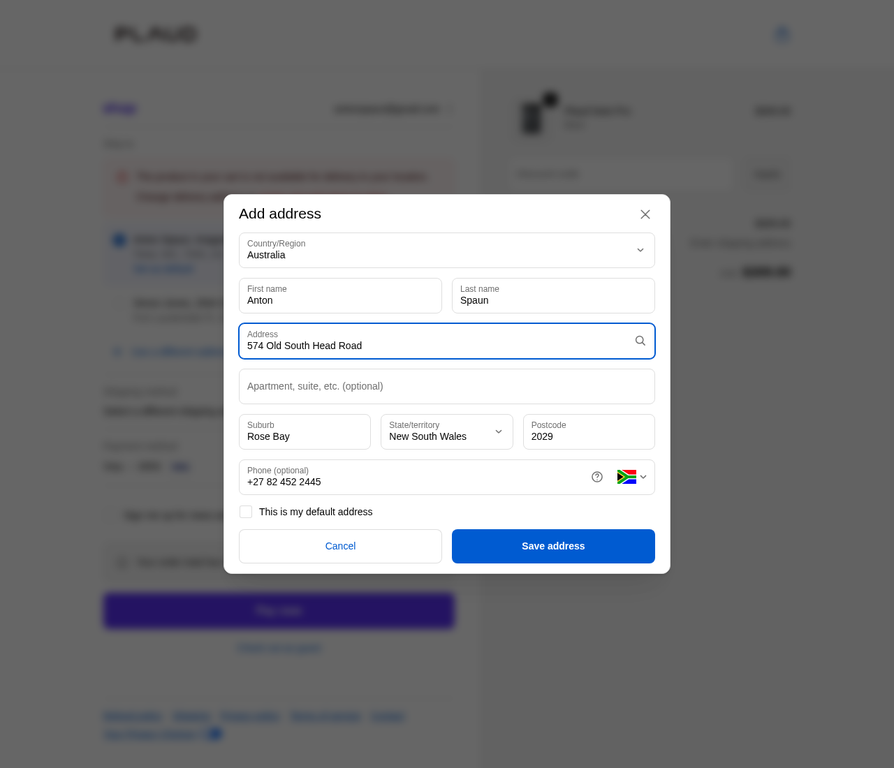Image resolution: width=894 pixels, height=768 pixels.
Task: Click the Save address button
Action: pos(553,546)
